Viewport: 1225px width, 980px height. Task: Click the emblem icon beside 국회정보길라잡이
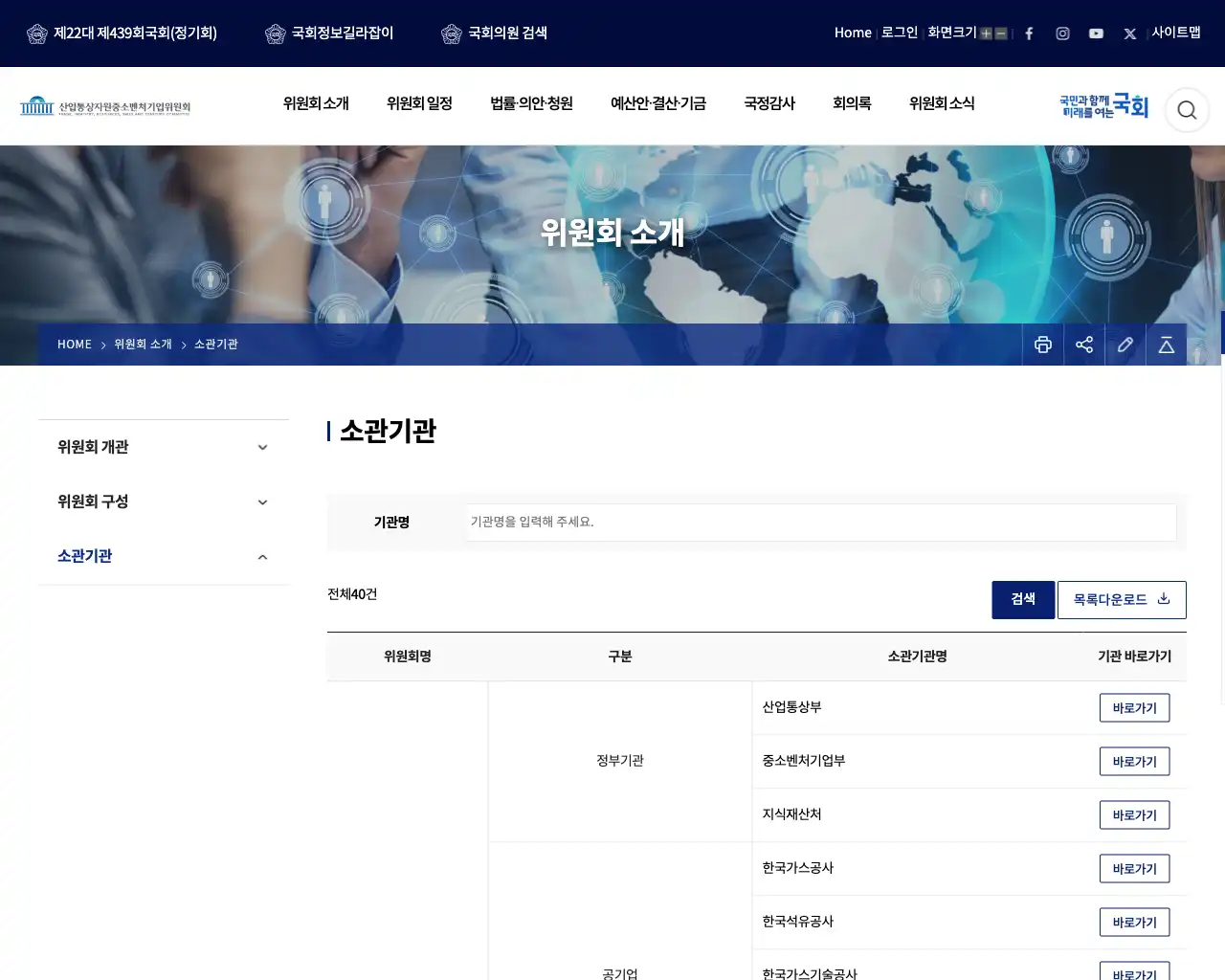[x=276, y=34]
